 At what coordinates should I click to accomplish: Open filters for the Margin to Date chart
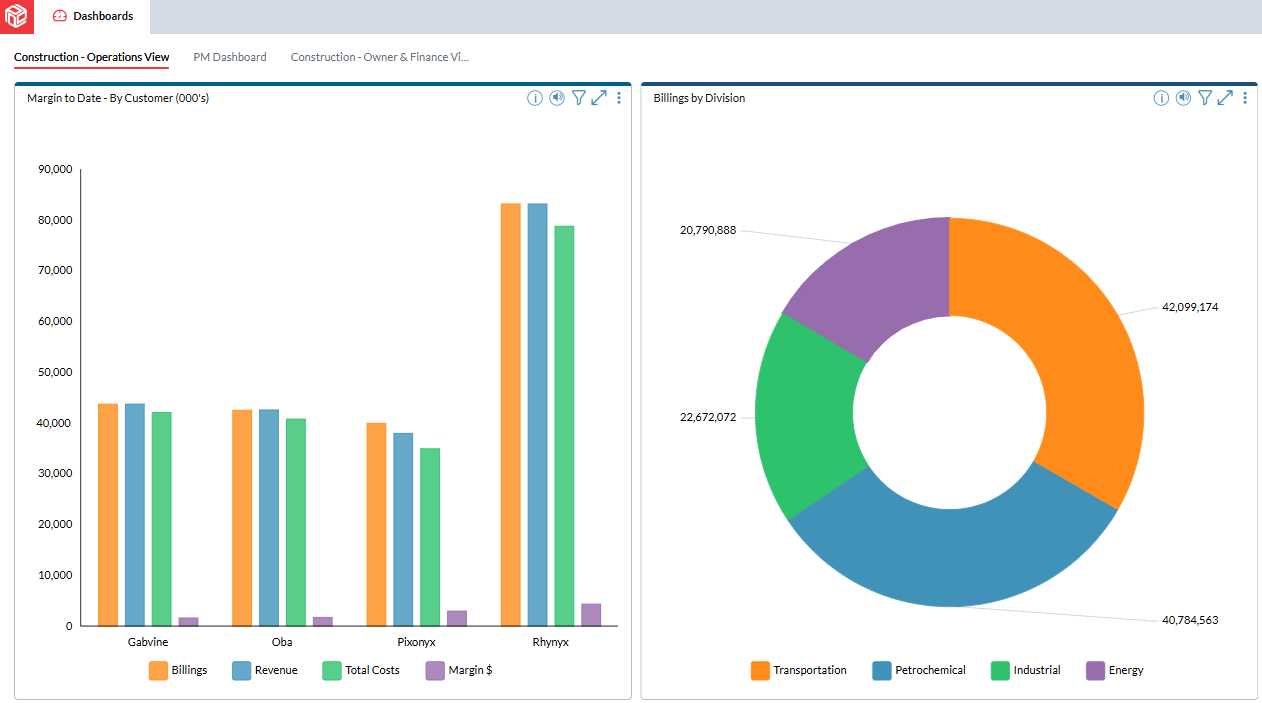click(579, 98)
